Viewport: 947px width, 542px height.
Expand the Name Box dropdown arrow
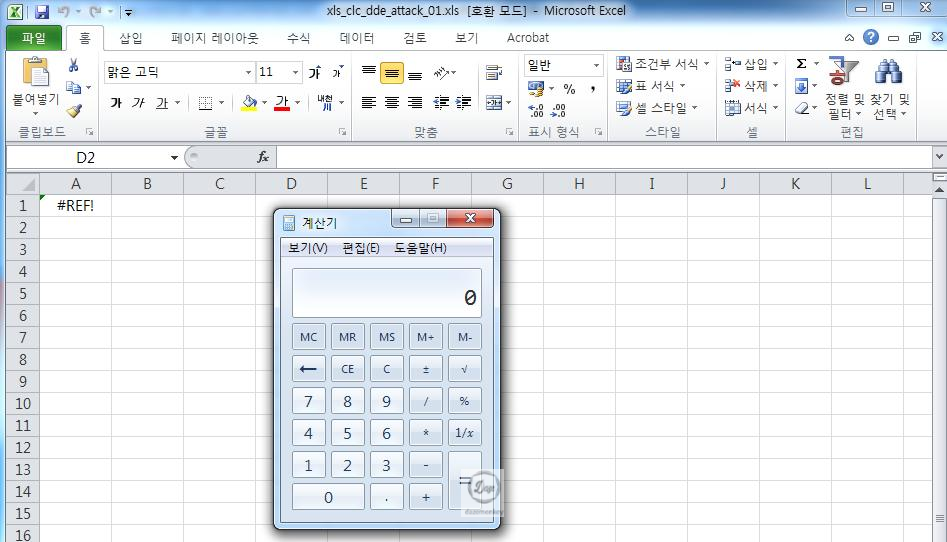tap(174, 158)
